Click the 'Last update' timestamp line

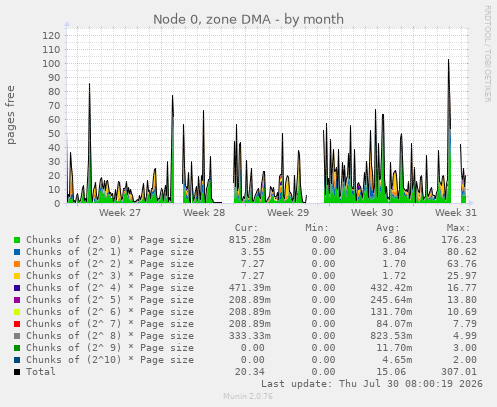click(x=372, y=384)
